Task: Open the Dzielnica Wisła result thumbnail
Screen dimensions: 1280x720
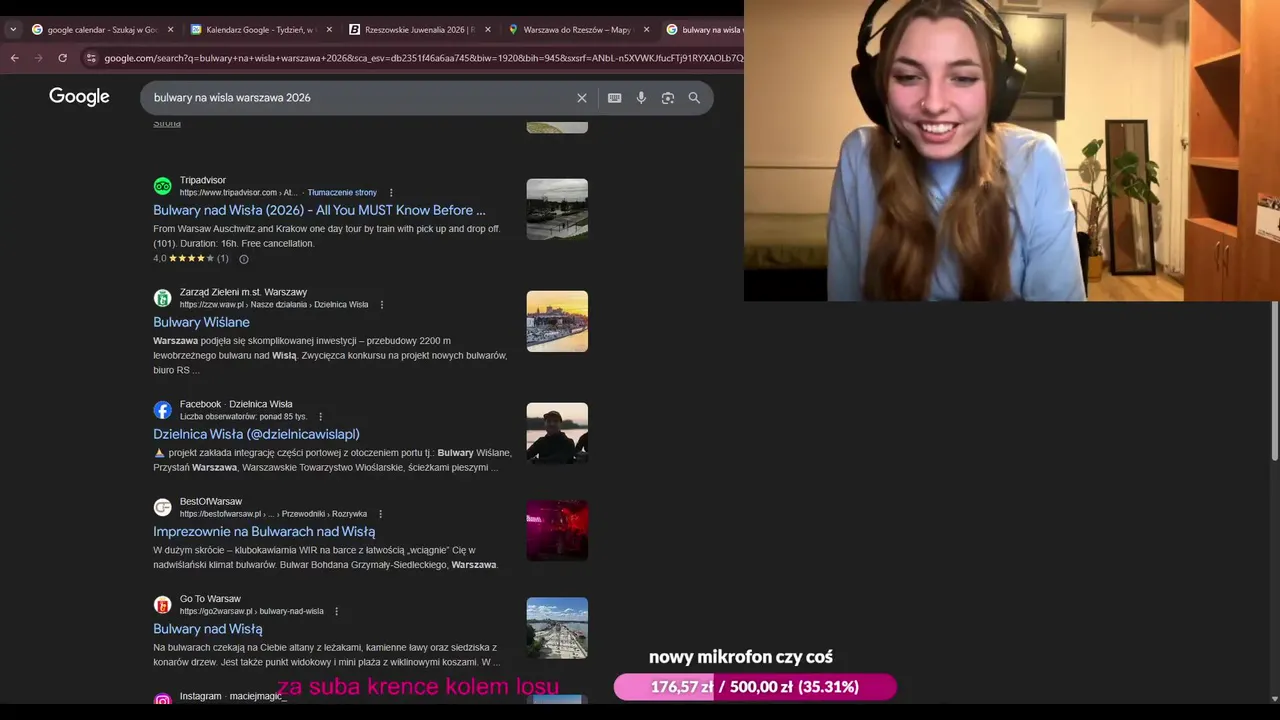Action: [x=557, y=433]
